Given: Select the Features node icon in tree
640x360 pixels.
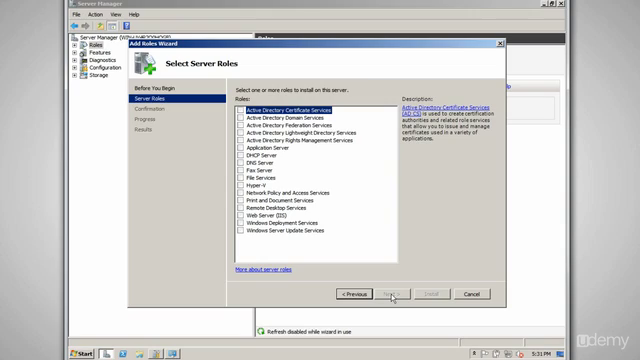Looking at the screenshot, I should (84, 53).
